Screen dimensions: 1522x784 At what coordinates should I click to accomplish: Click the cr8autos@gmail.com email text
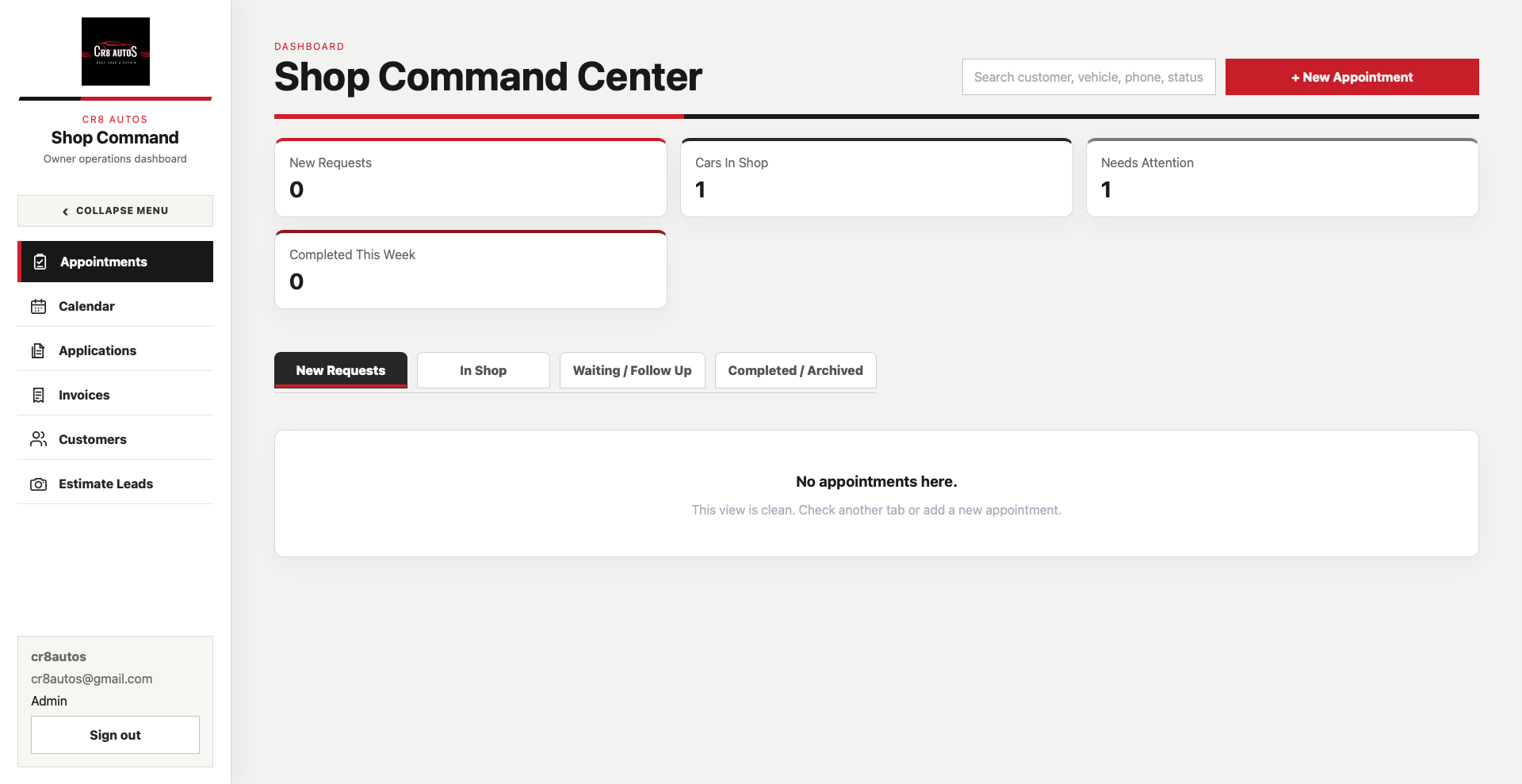(92, 679)
